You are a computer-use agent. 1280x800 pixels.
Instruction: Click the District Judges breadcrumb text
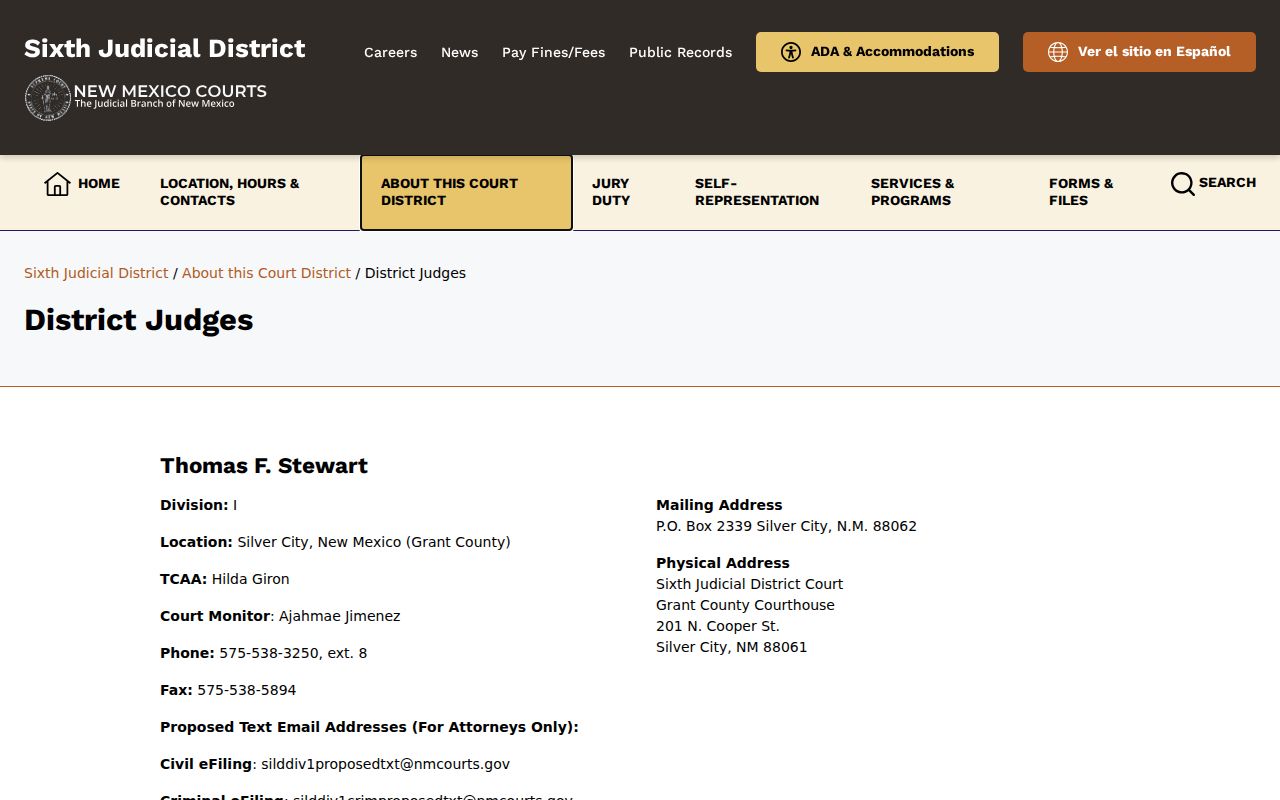coord(415,273)
